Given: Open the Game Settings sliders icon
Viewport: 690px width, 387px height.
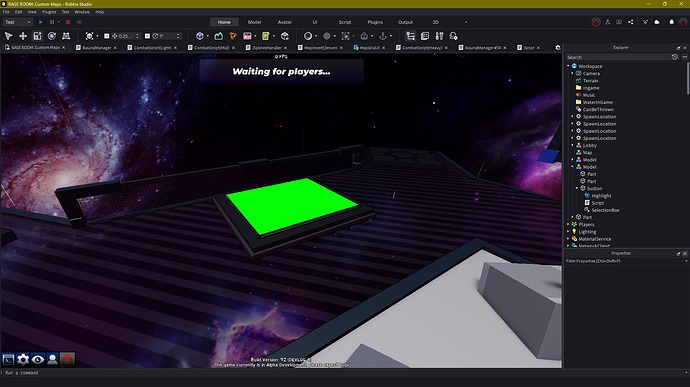Looking at the screenshot, I should [x=439, y=36].
